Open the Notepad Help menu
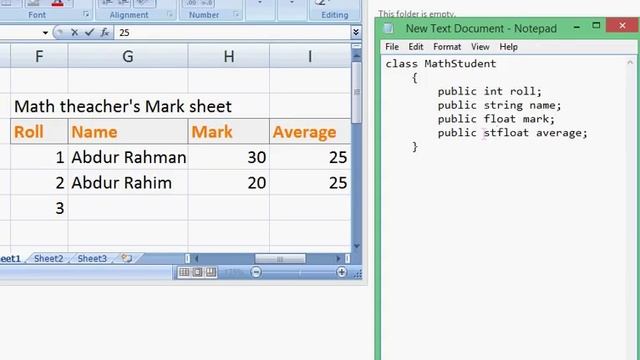 [508, 47]
